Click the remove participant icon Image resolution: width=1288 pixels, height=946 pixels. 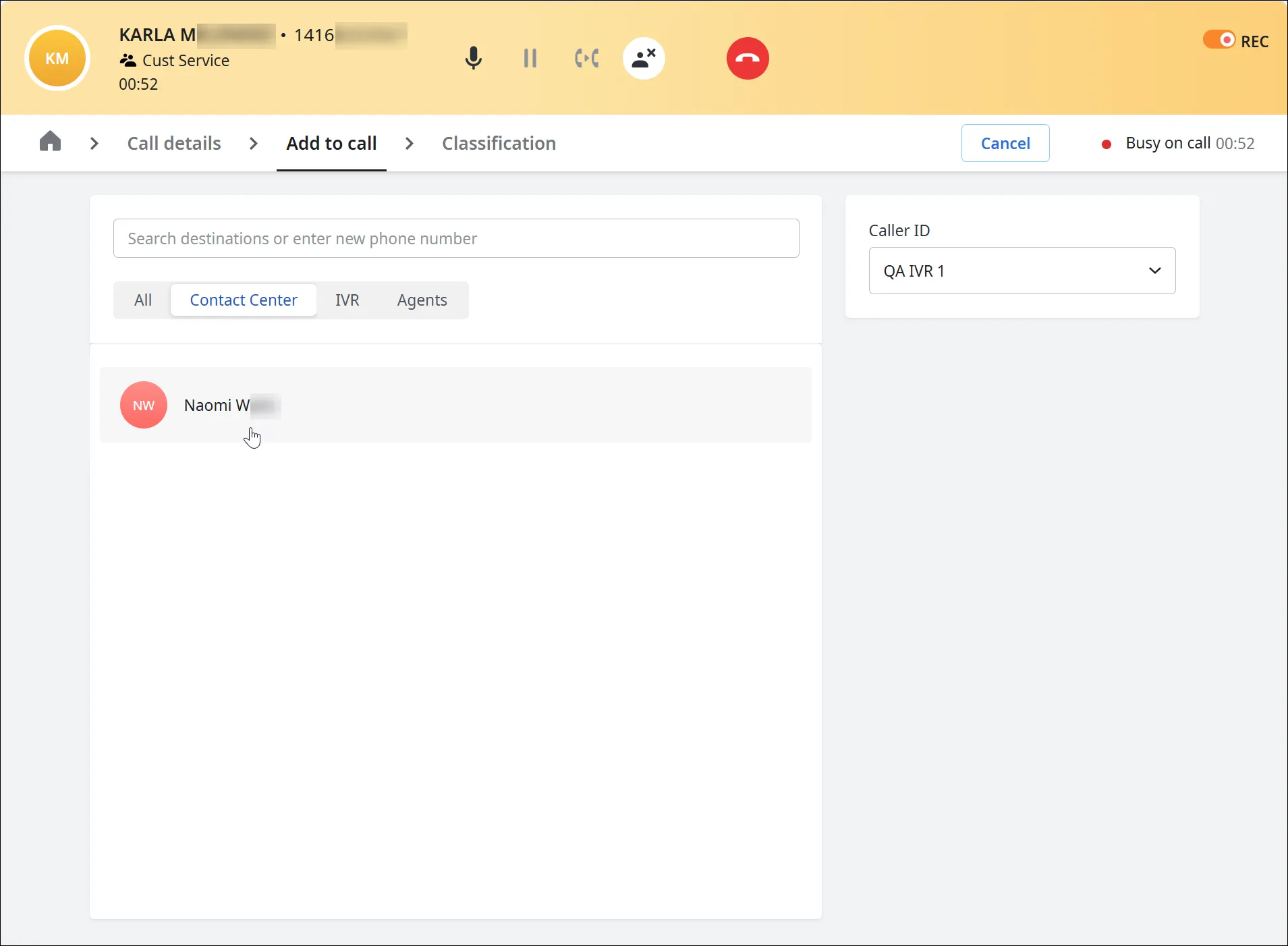coord(644,58)
